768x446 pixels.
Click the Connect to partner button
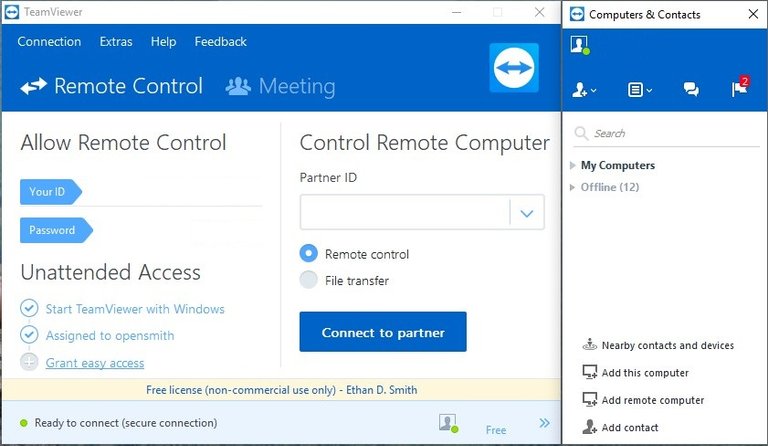click(x=383, y=332)
